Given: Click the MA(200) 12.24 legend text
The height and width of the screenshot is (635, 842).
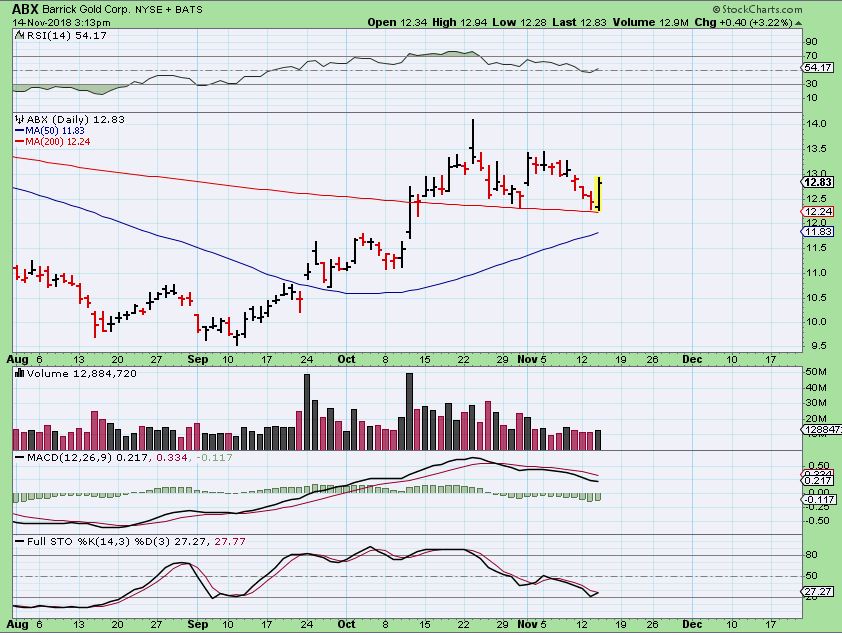Looking at the screenshot, I should tap(57, 142).
